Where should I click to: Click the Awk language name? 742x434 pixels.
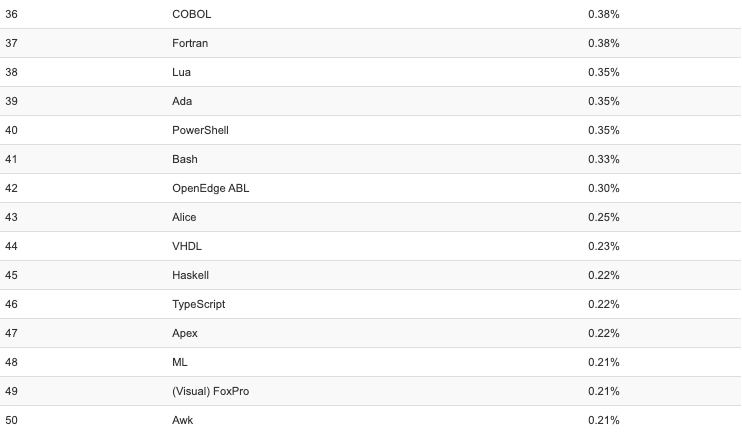[x=183, y=421]
